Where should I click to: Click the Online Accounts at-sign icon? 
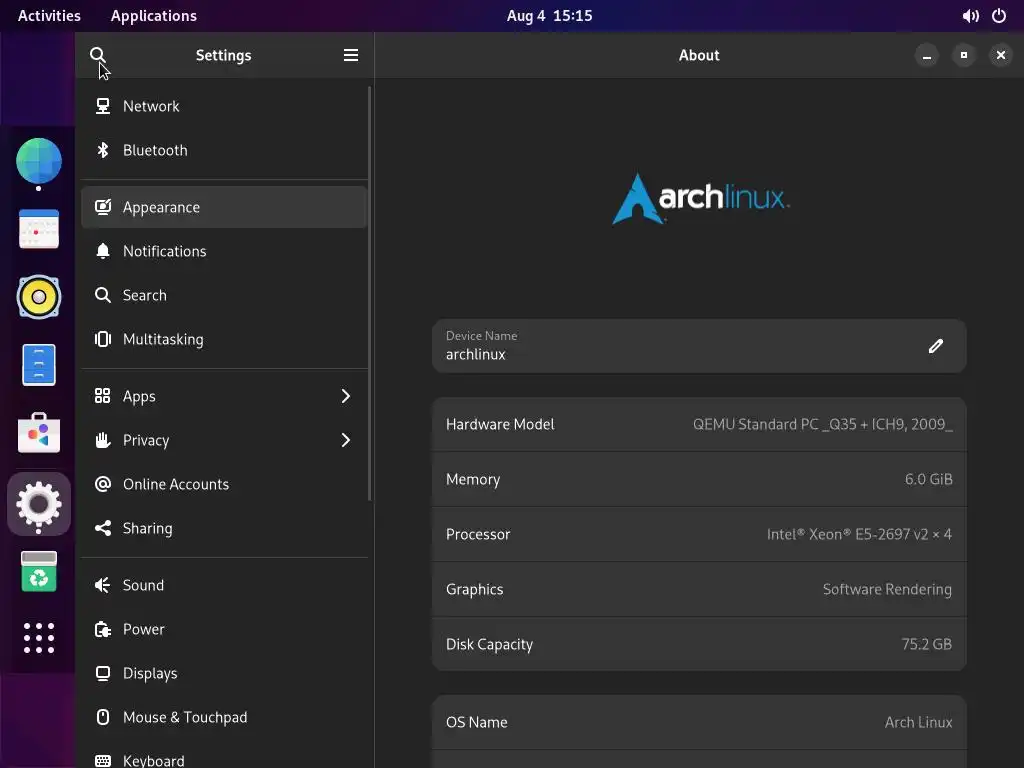click(x=103, y=484)
